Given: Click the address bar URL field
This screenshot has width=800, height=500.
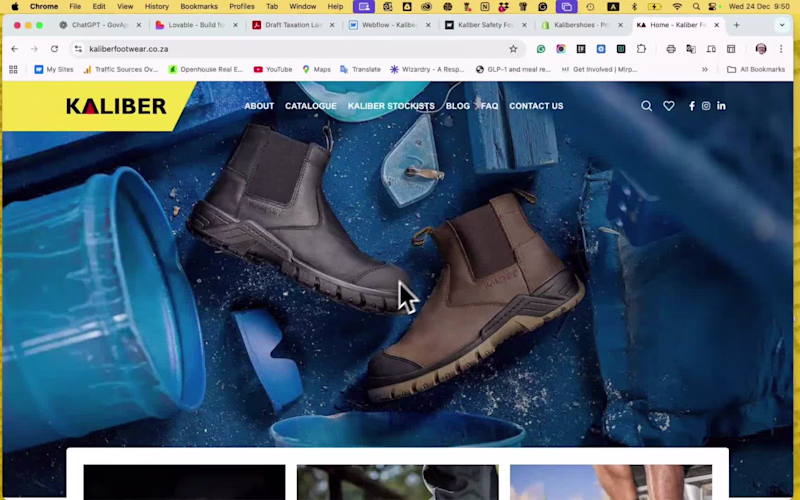Looking at the screenshot, I should point(296,48).
